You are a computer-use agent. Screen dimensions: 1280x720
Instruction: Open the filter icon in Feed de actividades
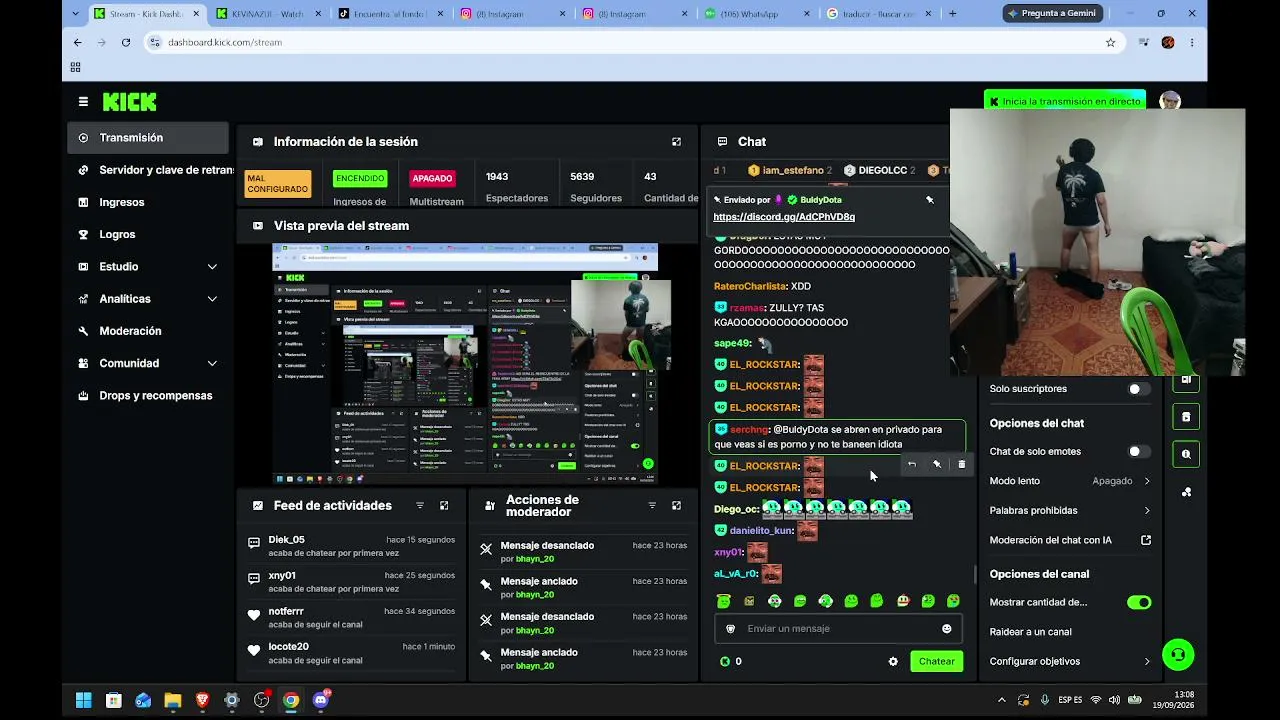(420, 506)
